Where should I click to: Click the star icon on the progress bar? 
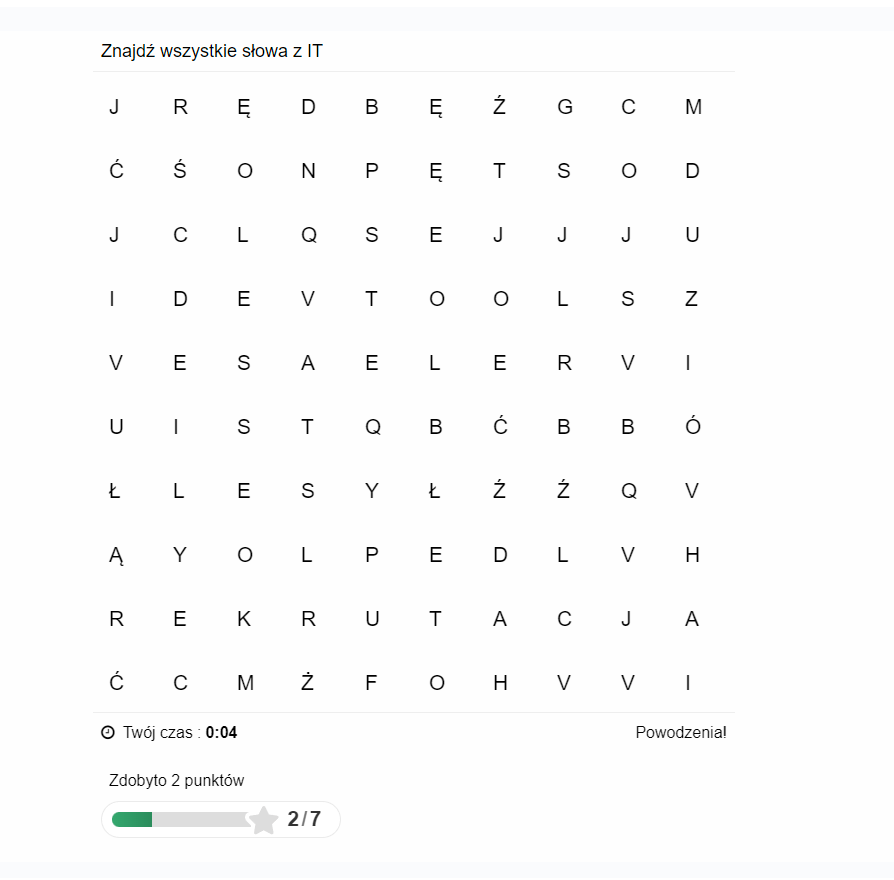pyautogui.click(x=263, y=820)
